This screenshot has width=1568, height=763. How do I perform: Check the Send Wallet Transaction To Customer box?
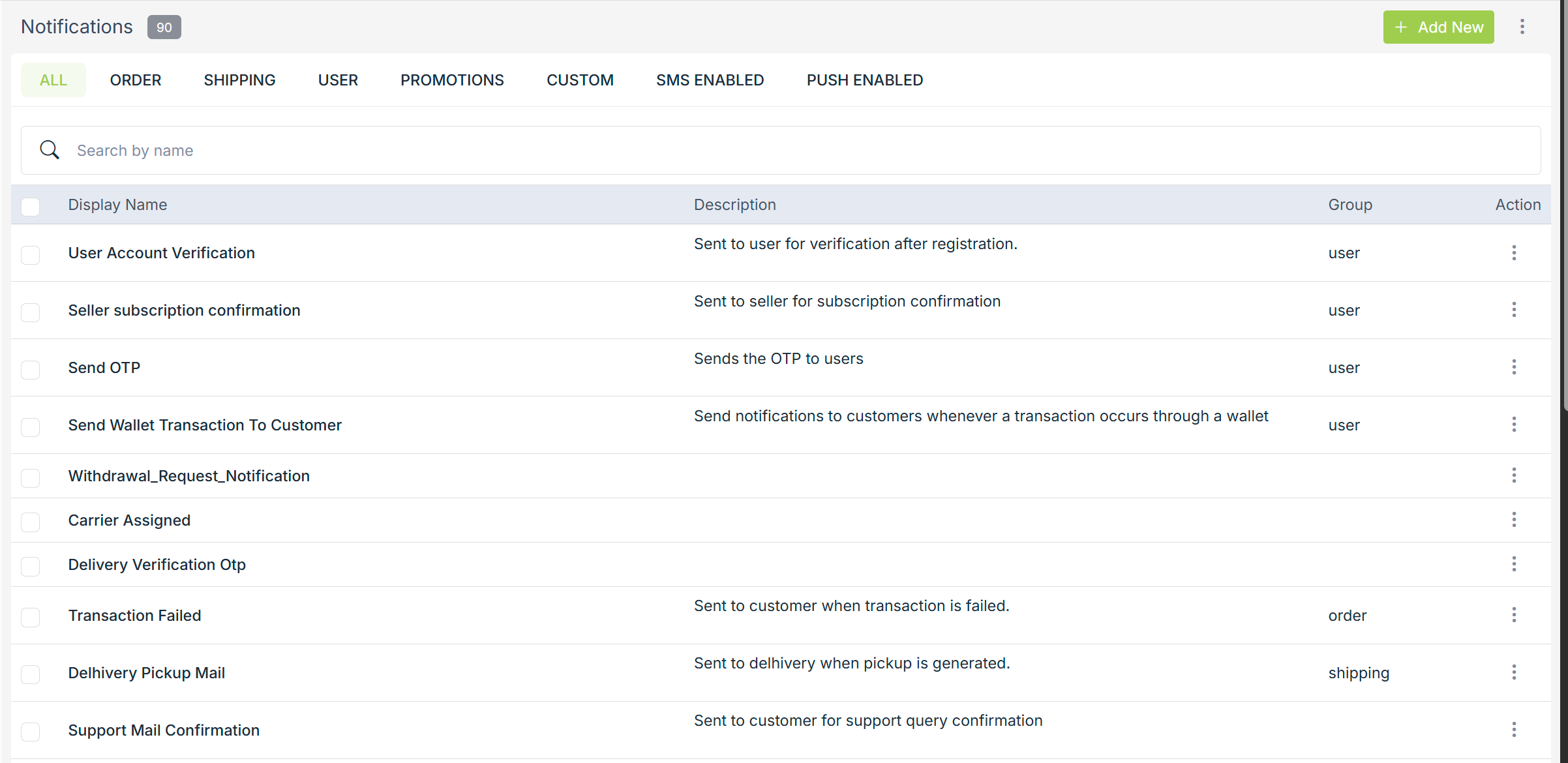pyautogui.click(x=31, y=427)
